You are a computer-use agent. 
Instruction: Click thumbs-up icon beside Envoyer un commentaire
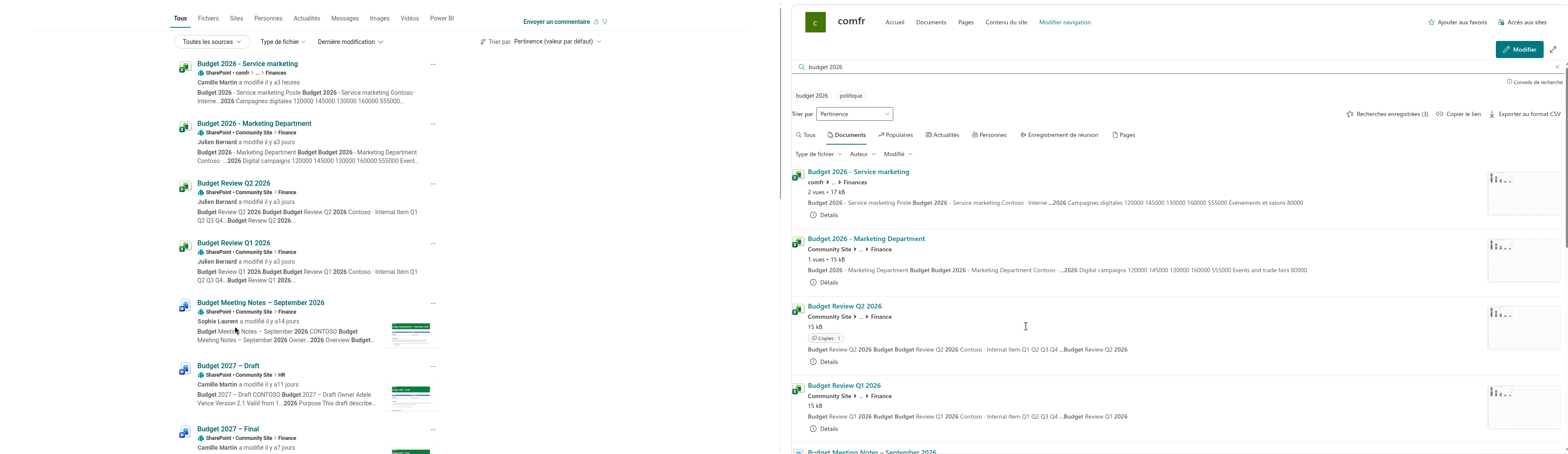(596, 22)
